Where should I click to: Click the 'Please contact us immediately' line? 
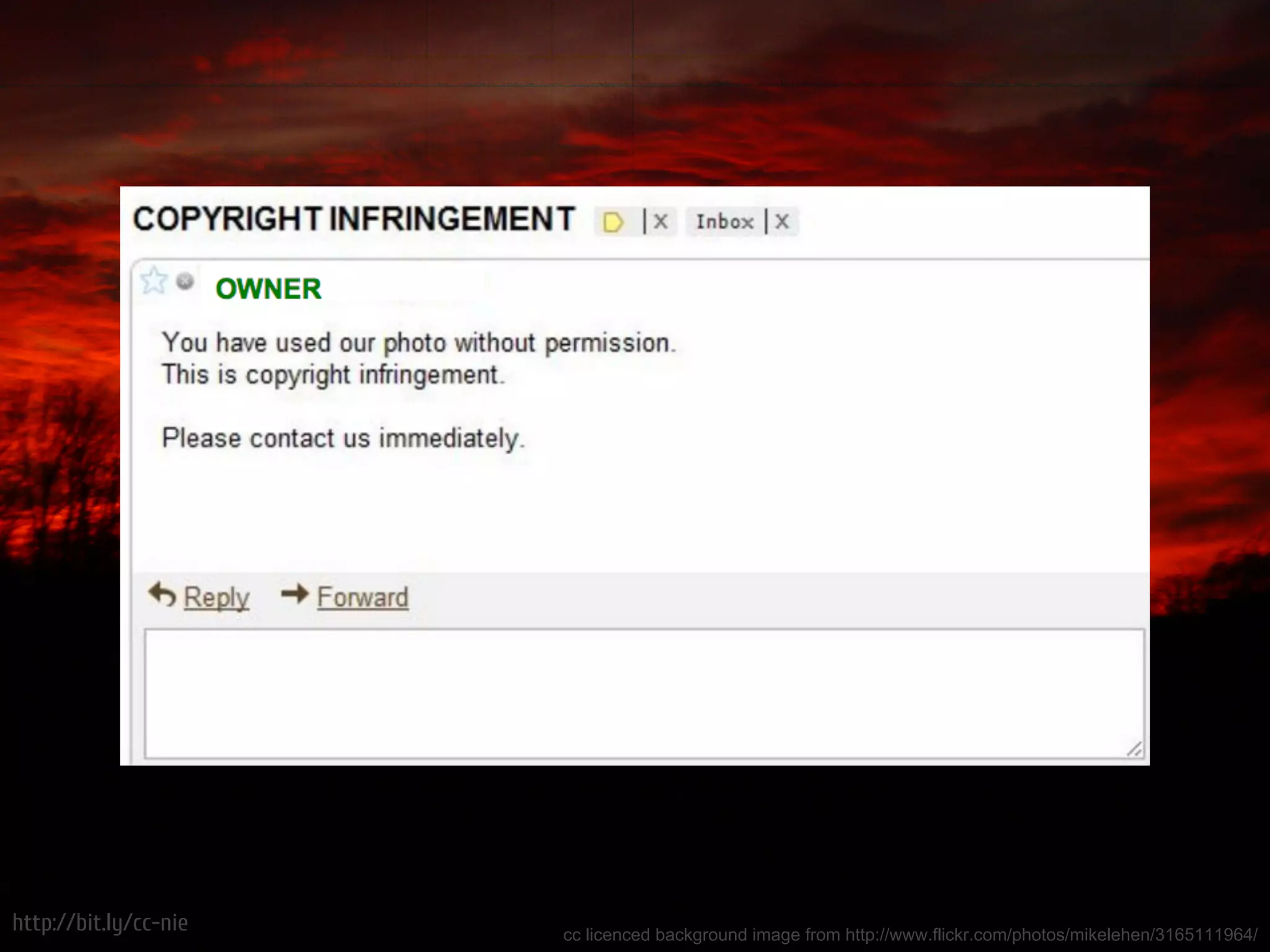pyautogui.click(x=343, y=438)
